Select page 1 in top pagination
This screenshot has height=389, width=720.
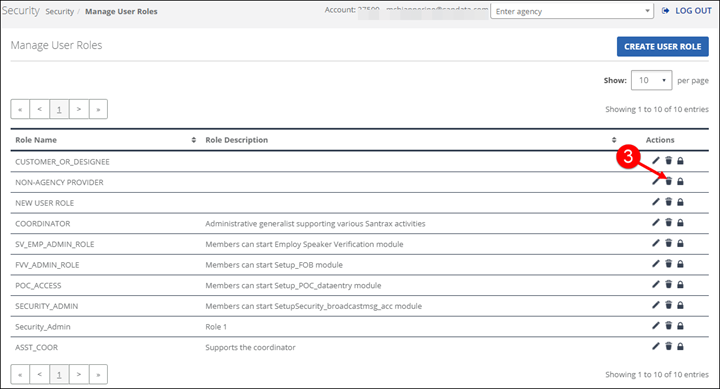(x=59, y=109)
